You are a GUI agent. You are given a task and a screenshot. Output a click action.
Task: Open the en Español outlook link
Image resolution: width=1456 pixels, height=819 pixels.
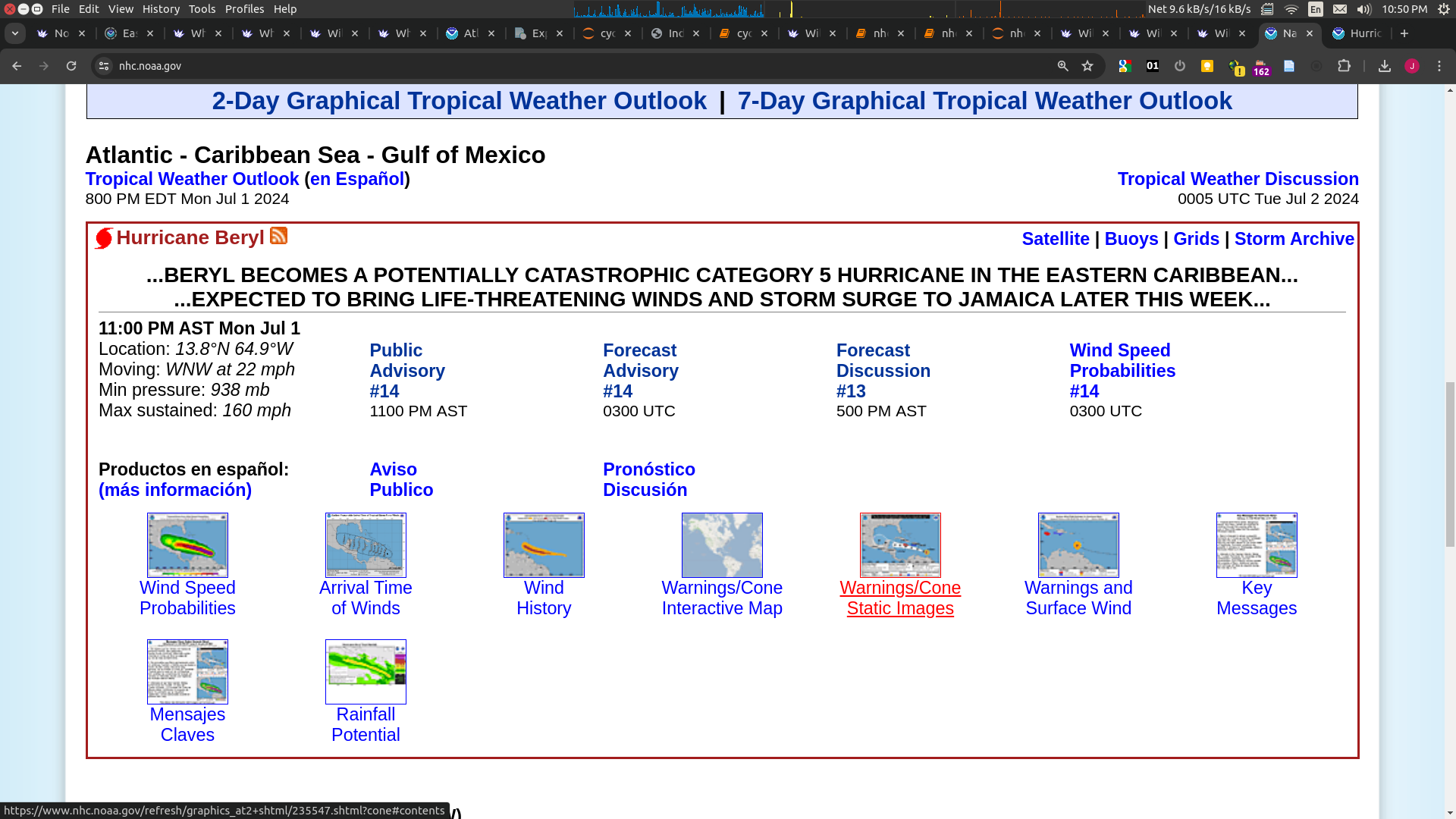[357, 179]
